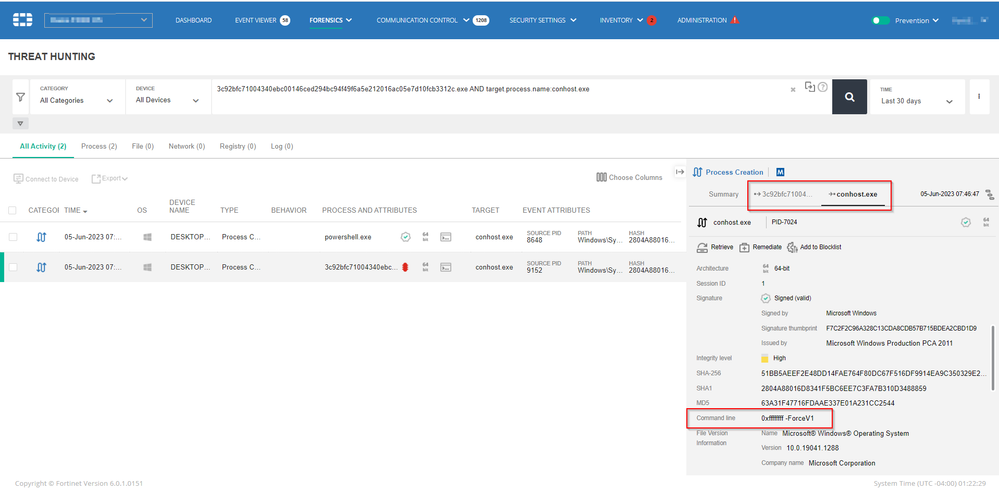The height and width of the screenshot is (488, 999).
Task: Open the query help question mark icon
Action: click(823, 87)
